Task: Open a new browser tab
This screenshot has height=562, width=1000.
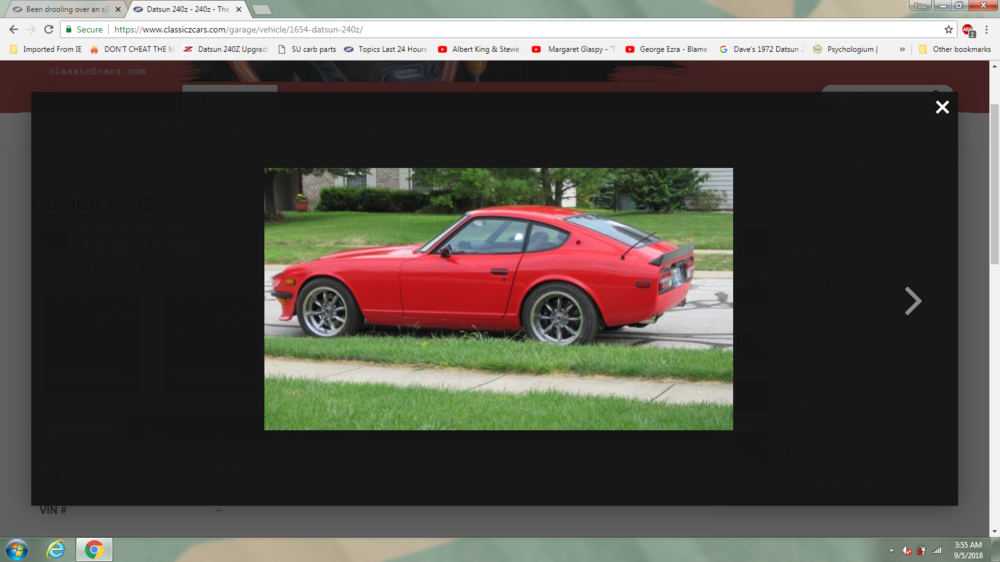Action: (x=261, y=10)
